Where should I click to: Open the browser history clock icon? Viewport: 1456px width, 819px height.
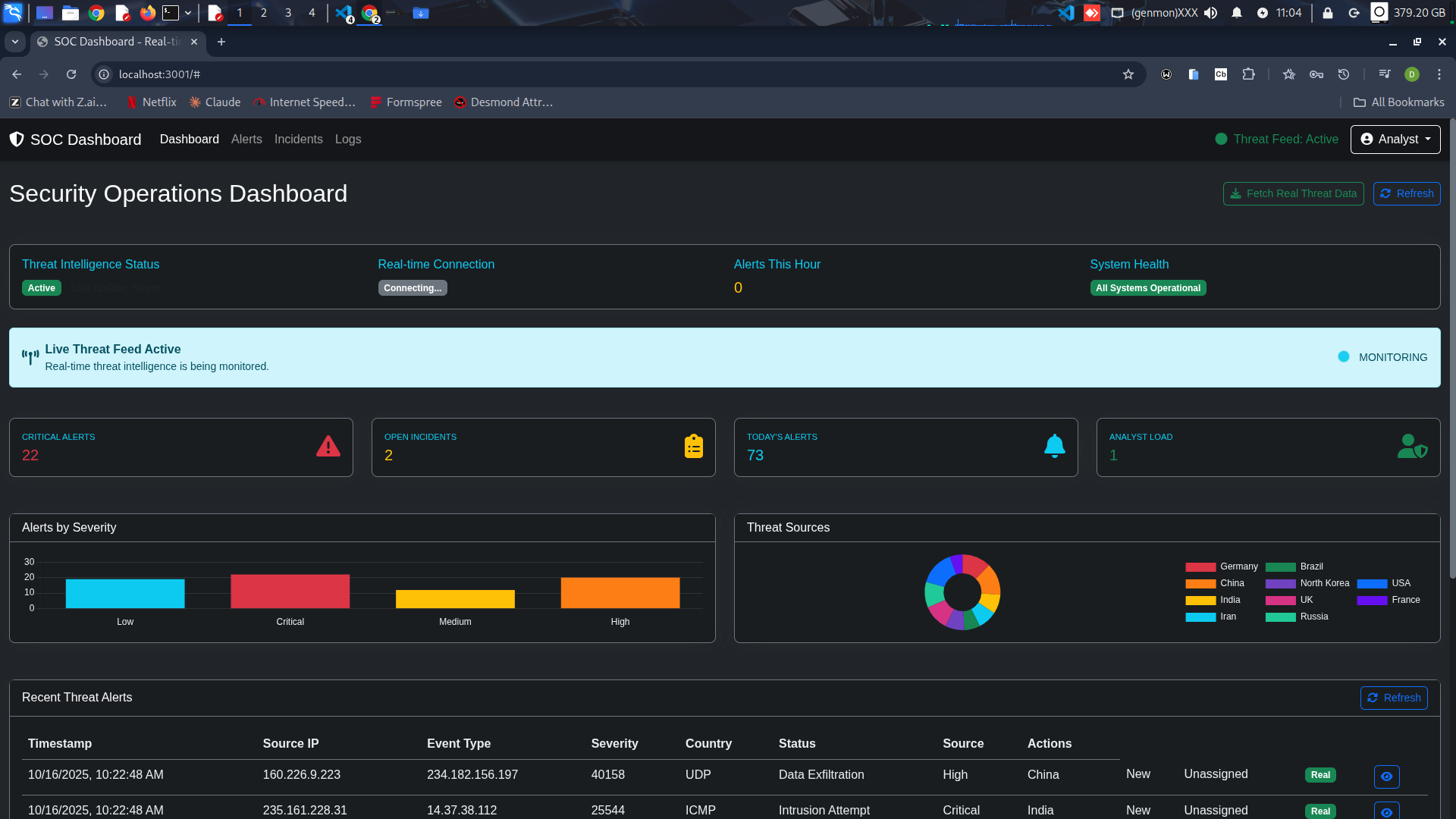click(x=1344, y=74)
